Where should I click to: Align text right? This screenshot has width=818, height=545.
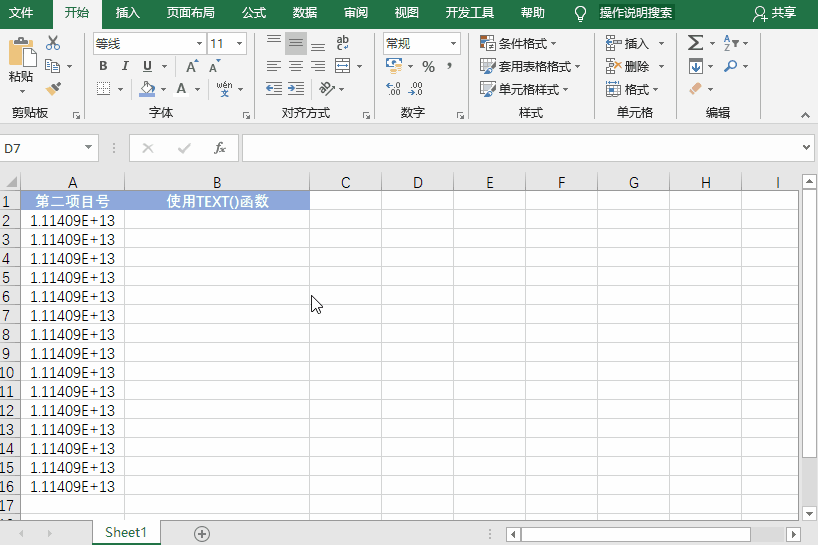point(318,66)
